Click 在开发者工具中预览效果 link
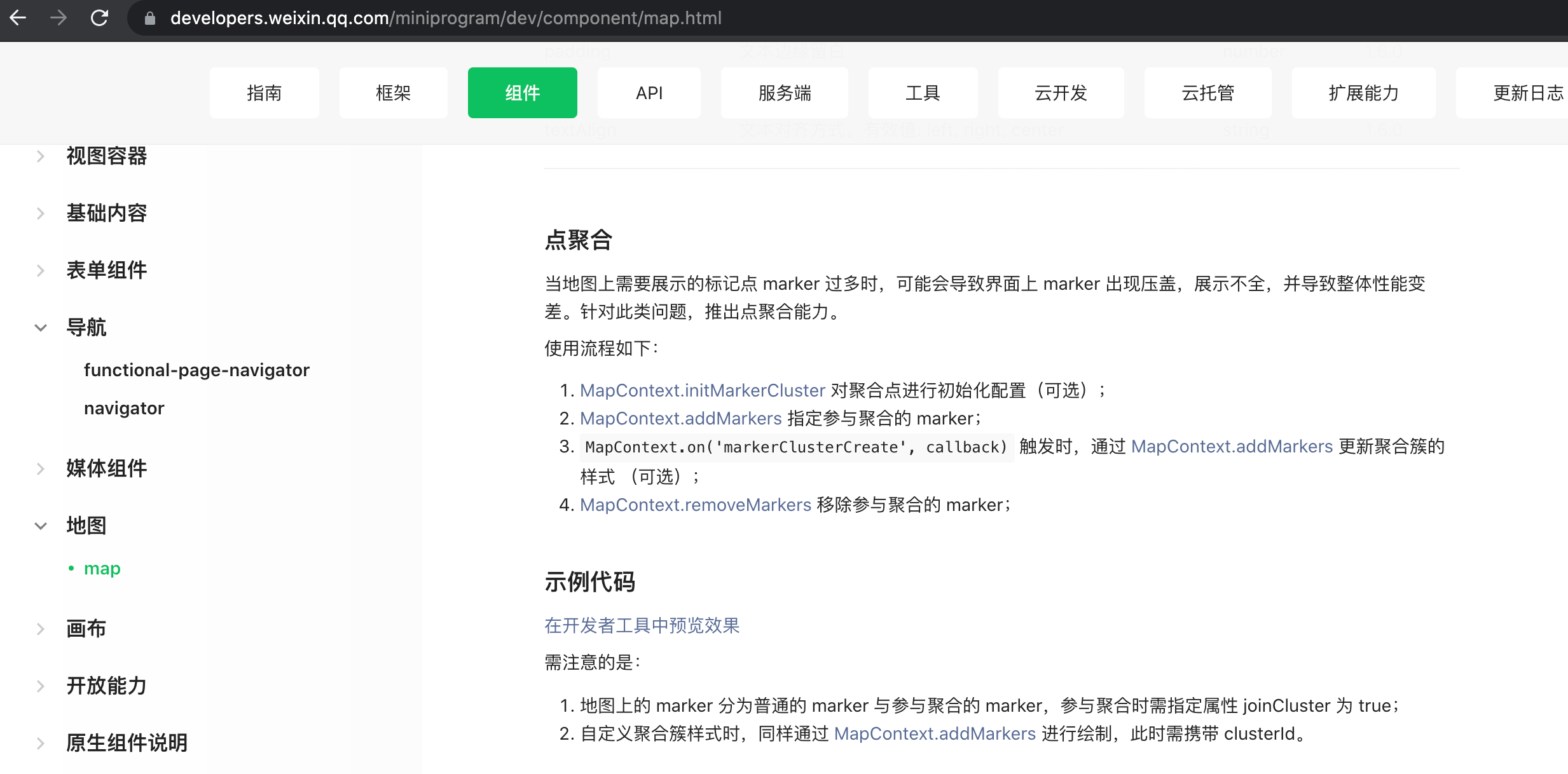The height and width of the screenshot is (774, 1568). pos(642,625)
